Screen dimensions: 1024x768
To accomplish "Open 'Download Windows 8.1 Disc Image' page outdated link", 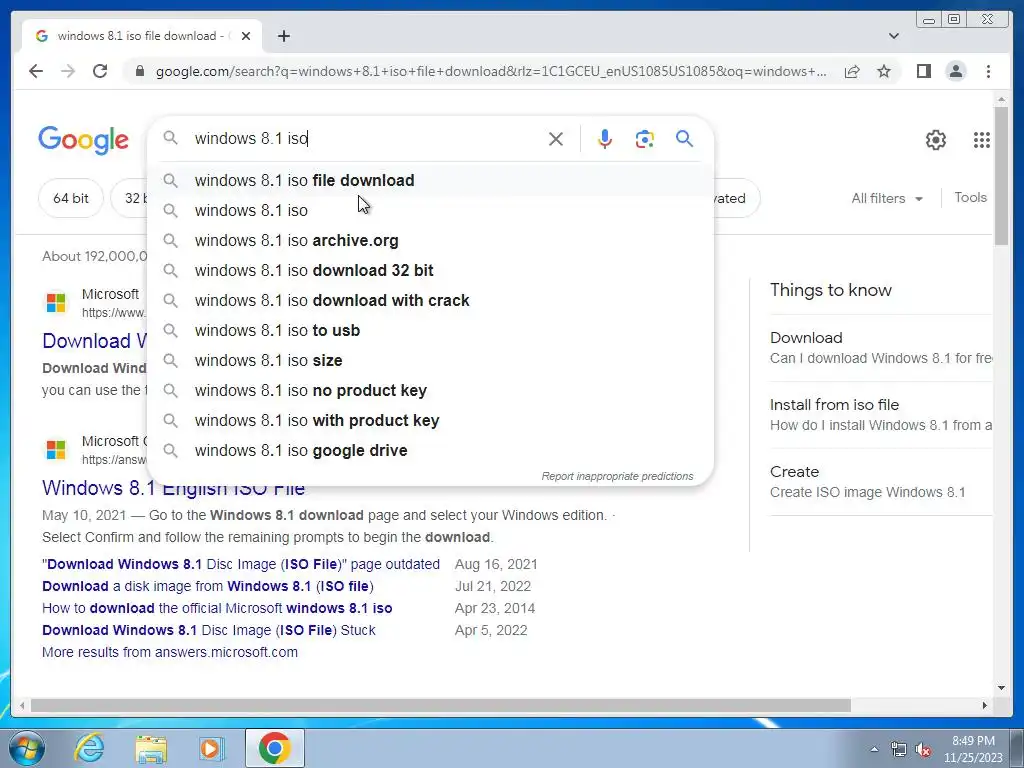I will coord(241,564).
